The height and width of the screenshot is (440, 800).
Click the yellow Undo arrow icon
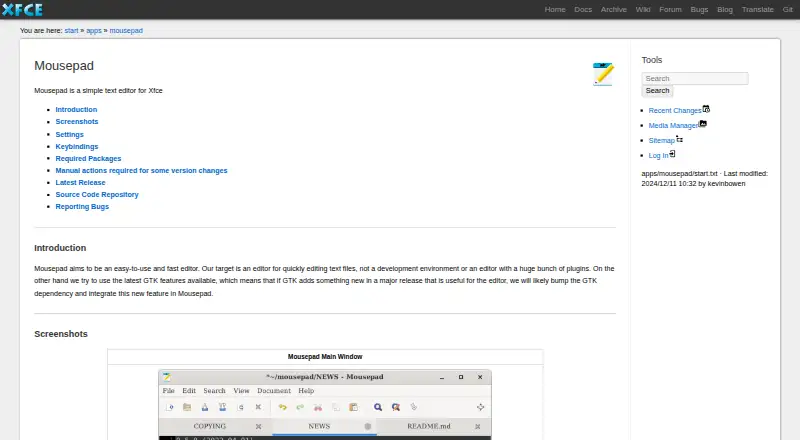(x=282, y=407)
